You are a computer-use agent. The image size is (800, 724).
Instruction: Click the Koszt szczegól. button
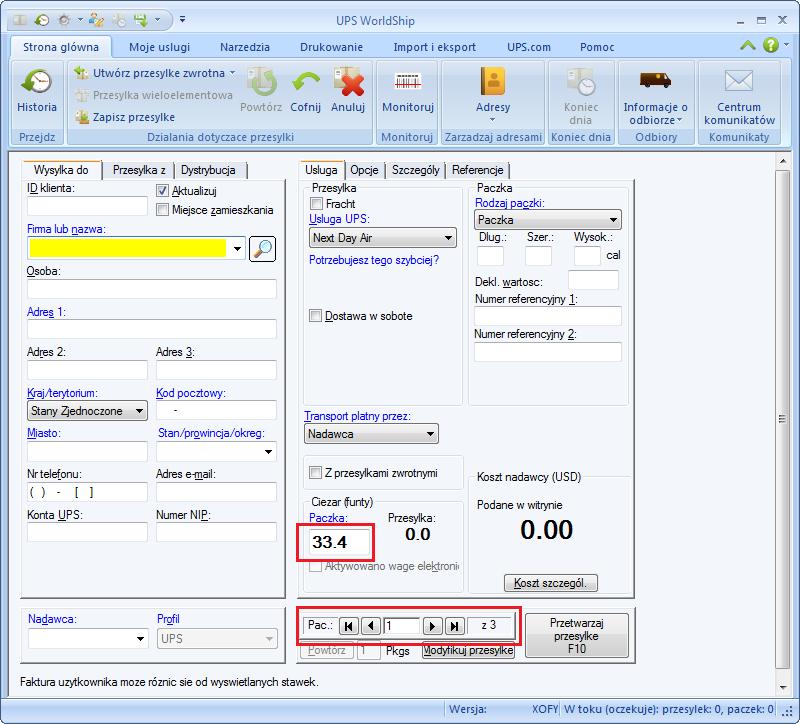(551, 583)
